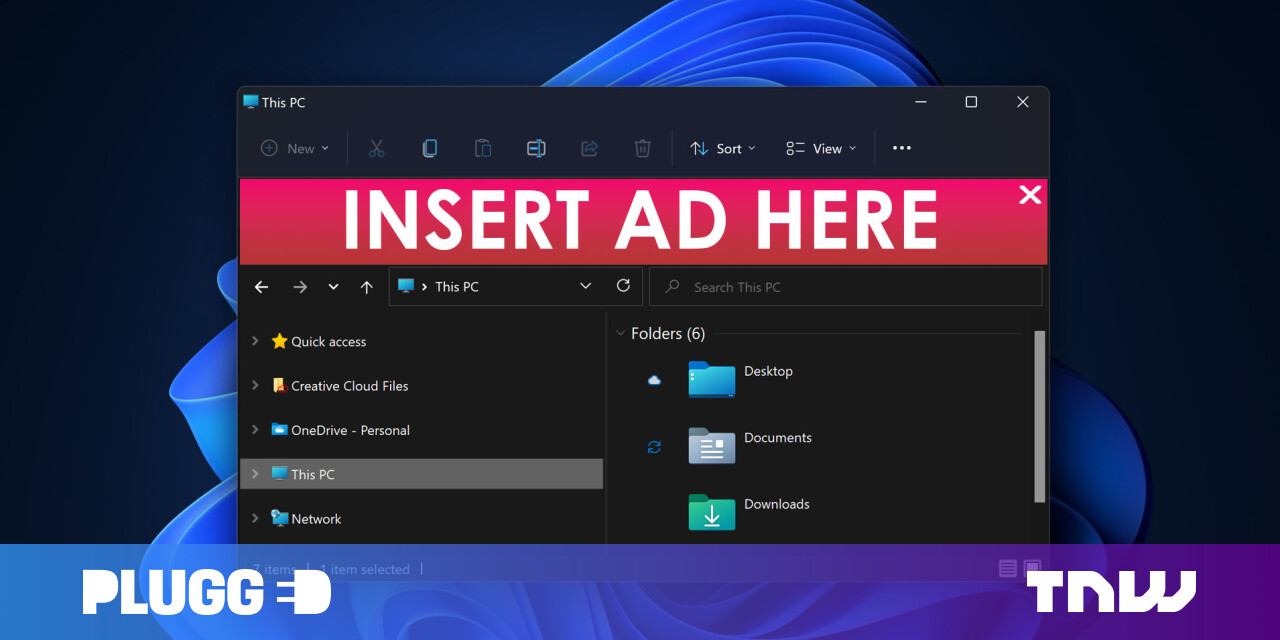This screenshot has width=1280, height=640.
Task: Open the See more toolbar menu
Action: click(901, 148)
